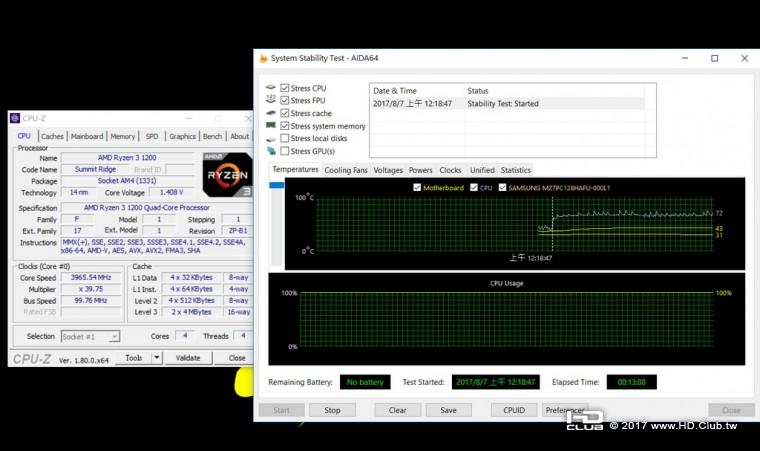Expand the Socket #1 selection dropdown

114,337
